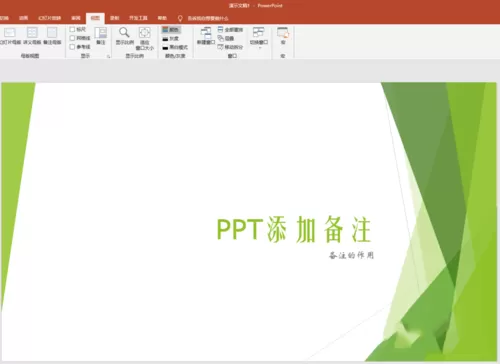Image resolution: width=500 pixels, height=364 pixels.
Task: Select the slide title "PPT添加备注"
Action: [294, 229]
